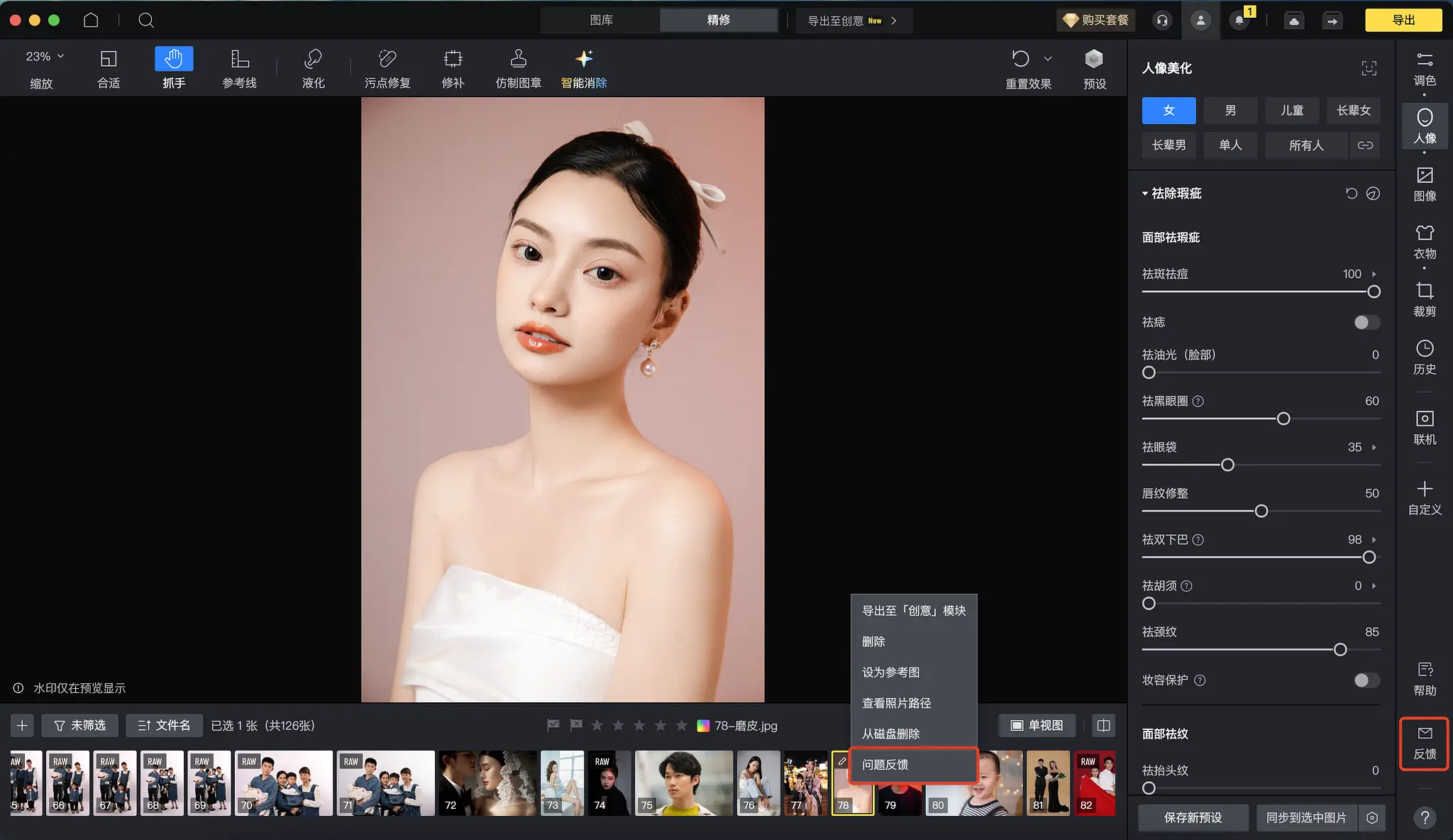Open the 23% zoom level dropdown
Screen dimensions: 1453x840
[x=45, y=57]
